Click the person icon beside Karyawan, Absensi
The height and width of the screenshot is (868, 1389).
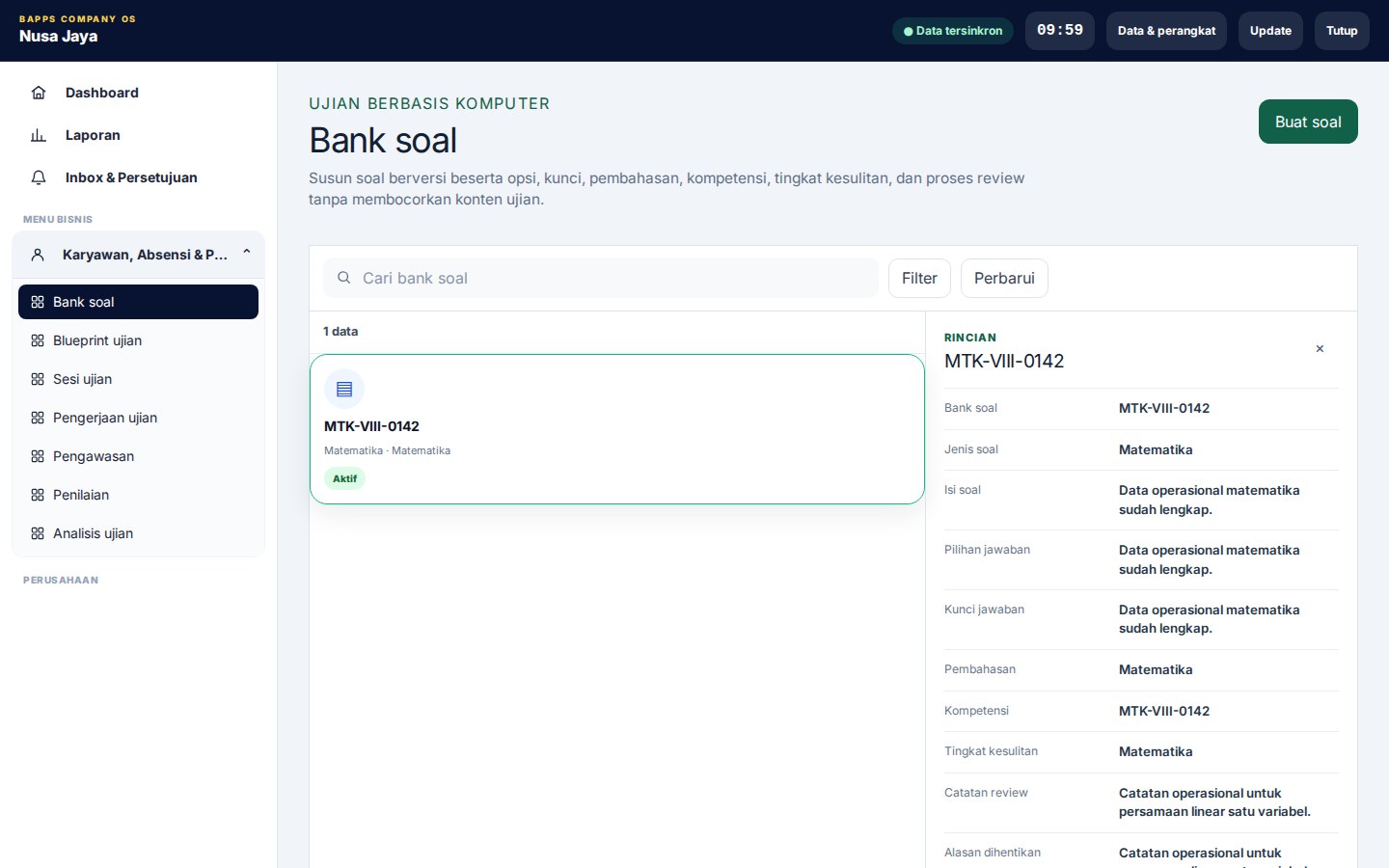(38, 255)
